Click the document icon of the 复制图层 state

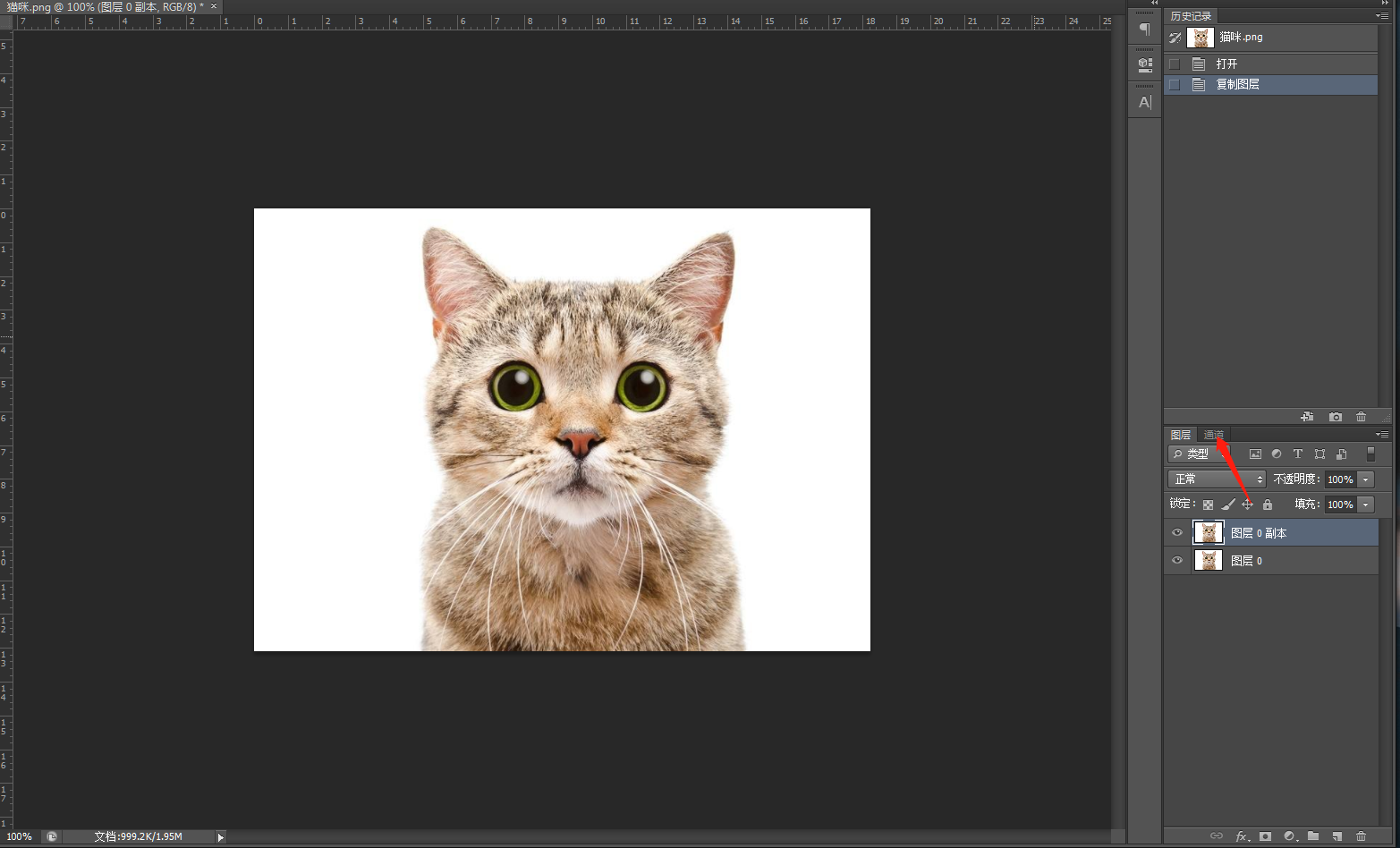pyautogui.click(x=1199, y=85)
